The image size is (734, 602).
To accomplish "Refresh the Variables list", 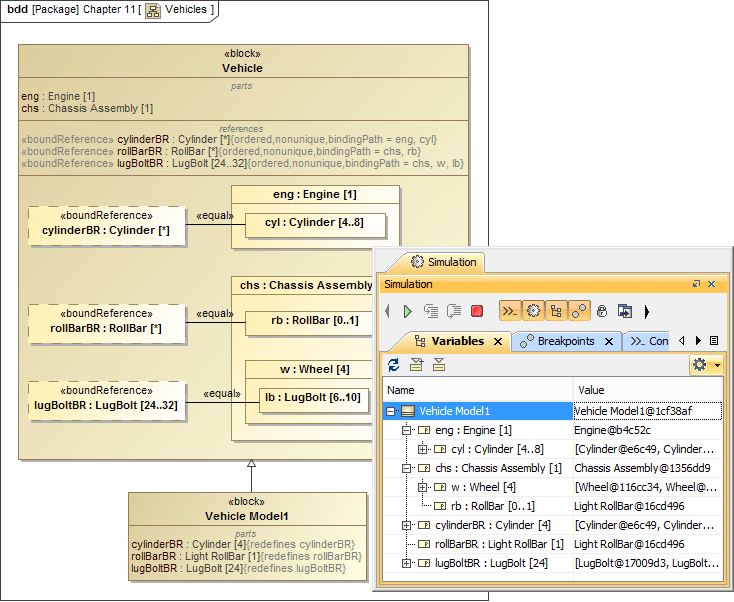I will click(x=394, y=365).
